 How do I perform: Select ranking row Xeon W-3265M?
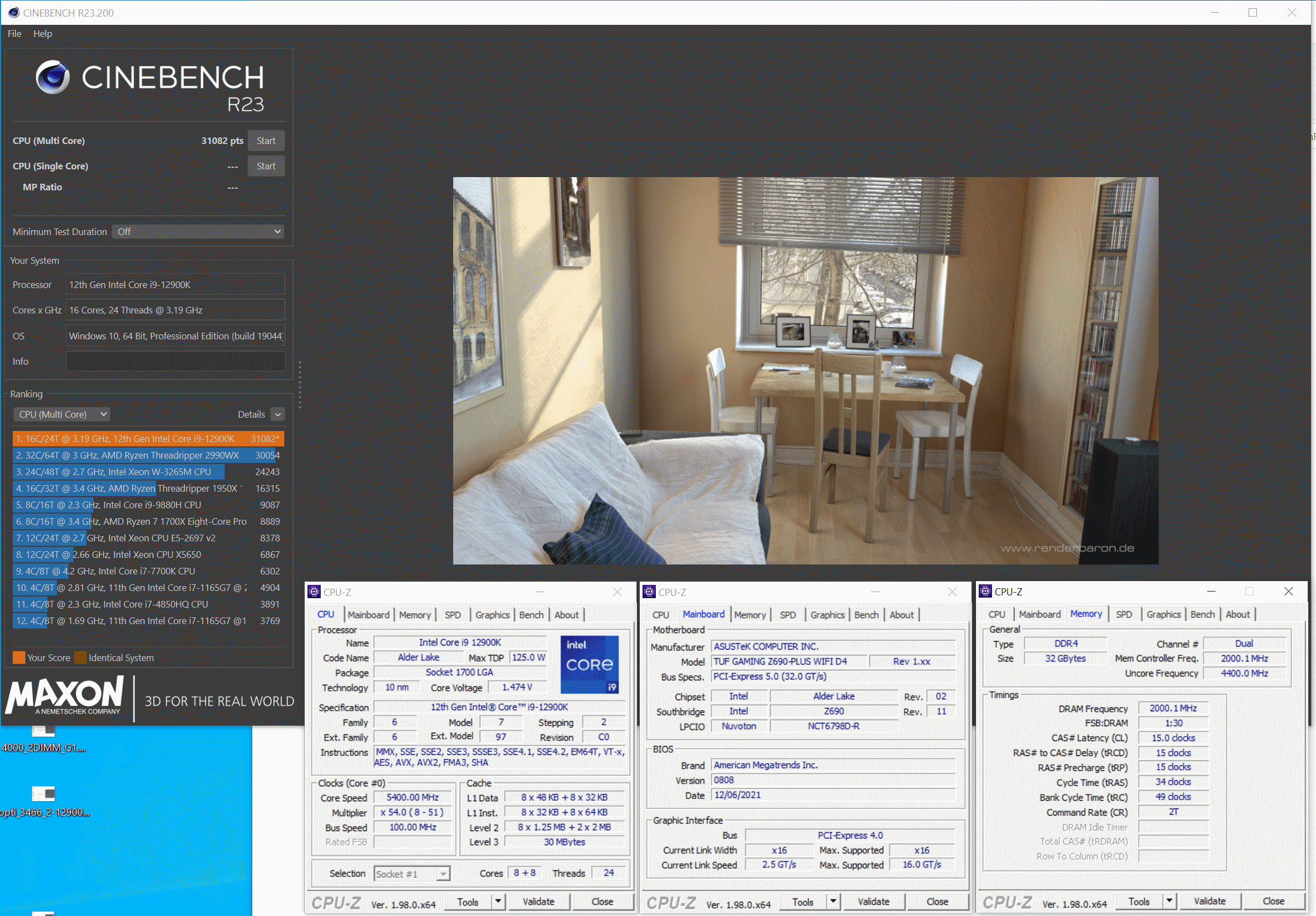(x=148, y=472)
